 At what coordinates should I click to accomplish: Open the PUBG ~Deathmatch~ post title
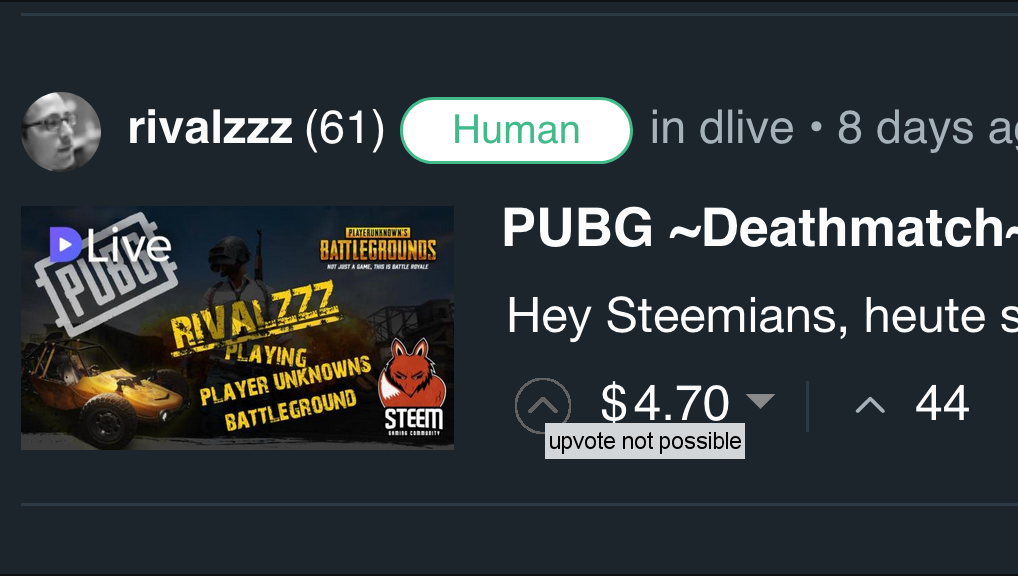(760, 228)
